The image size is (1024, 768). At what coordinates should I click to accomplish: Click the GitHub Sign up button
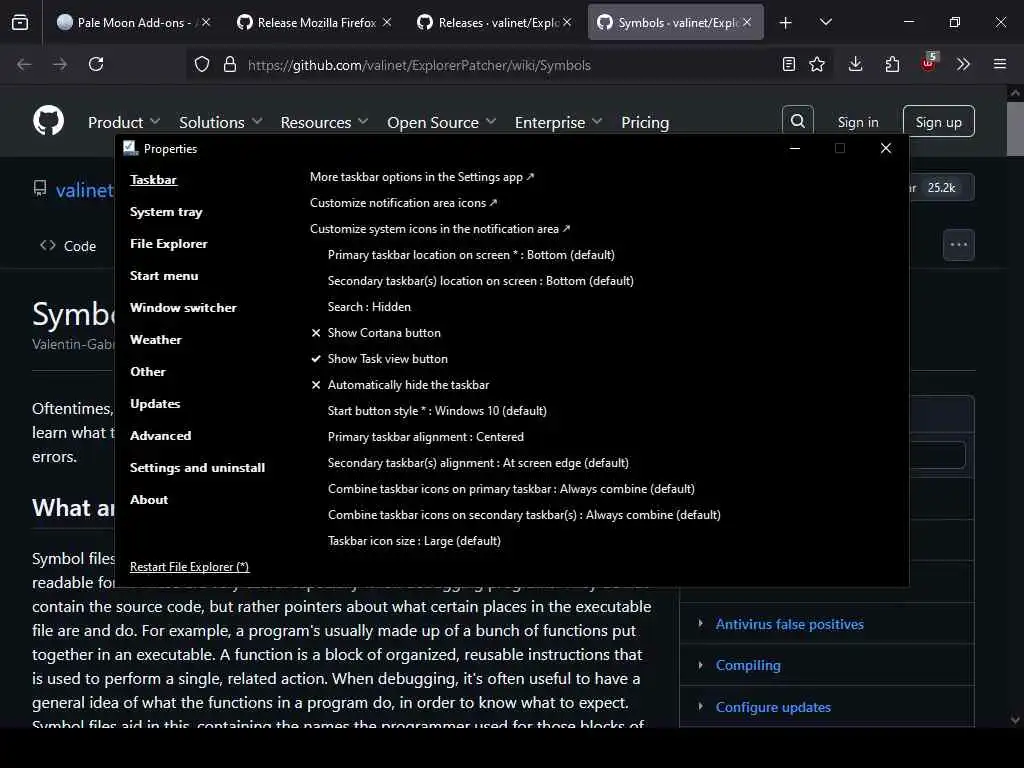coord(938,121)
